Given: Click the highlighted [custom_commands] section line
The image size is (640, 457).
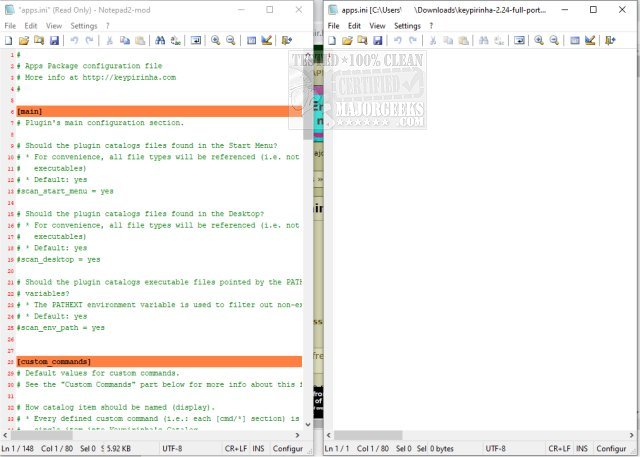Looking at the screenshot, I should click(159, 362).
